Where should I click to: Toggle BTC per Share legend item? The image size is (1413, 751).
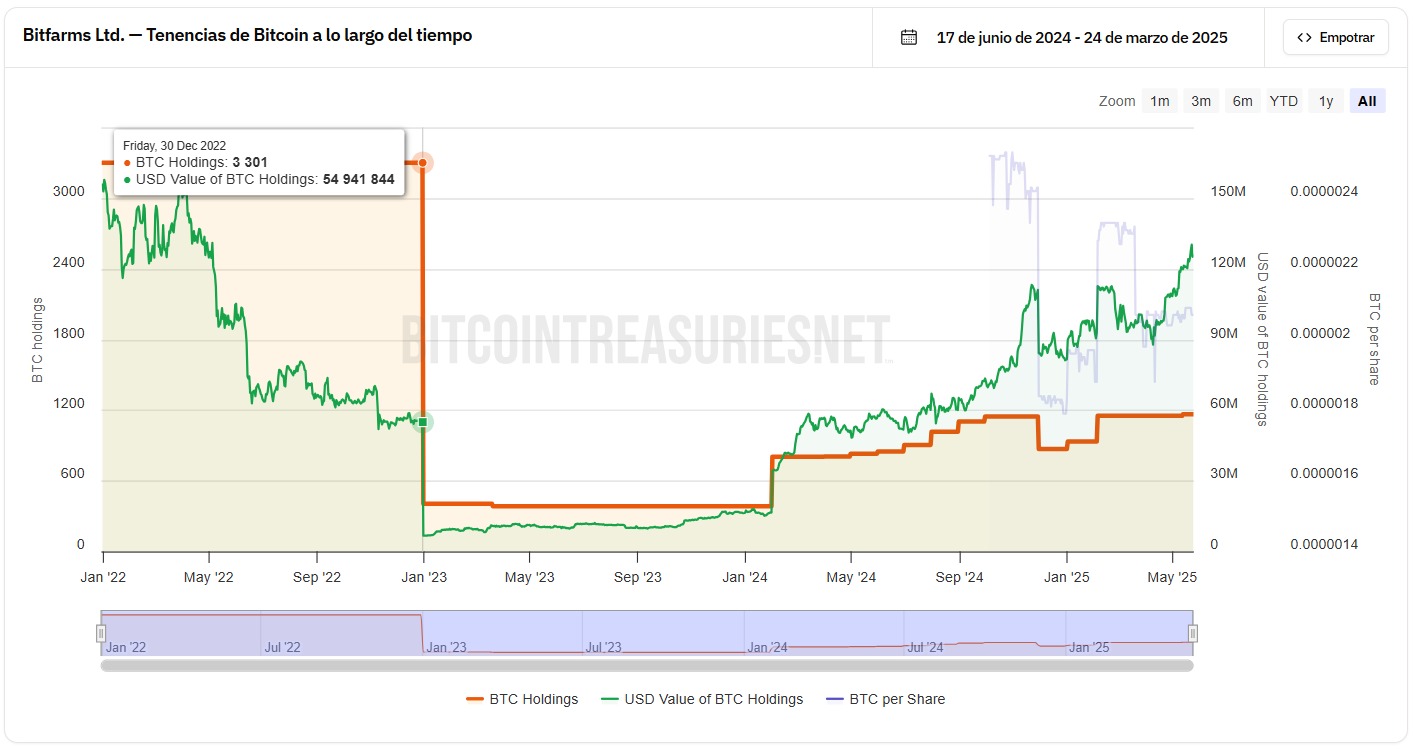click(885, 699)
